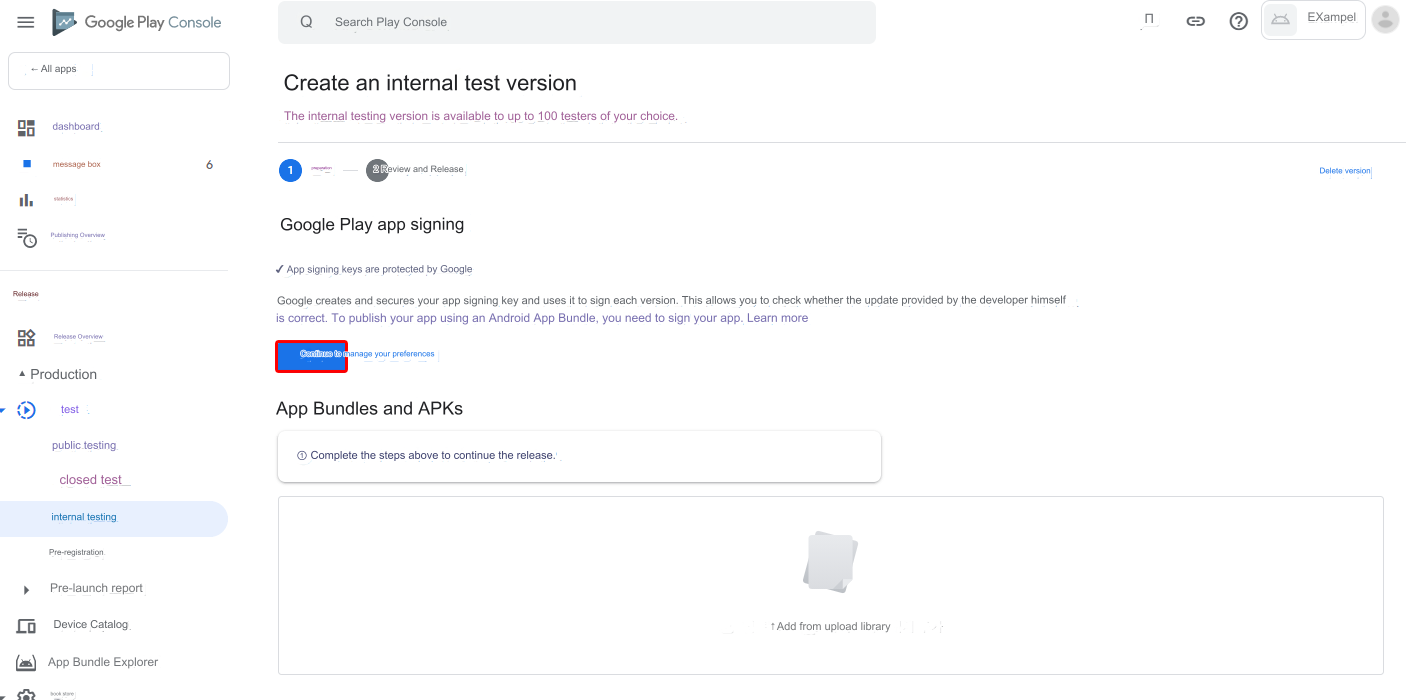The width and height of the screenshot is (1409, 700).
Task: Open statistics bar chart icon
Action: (x=27, y=200)
